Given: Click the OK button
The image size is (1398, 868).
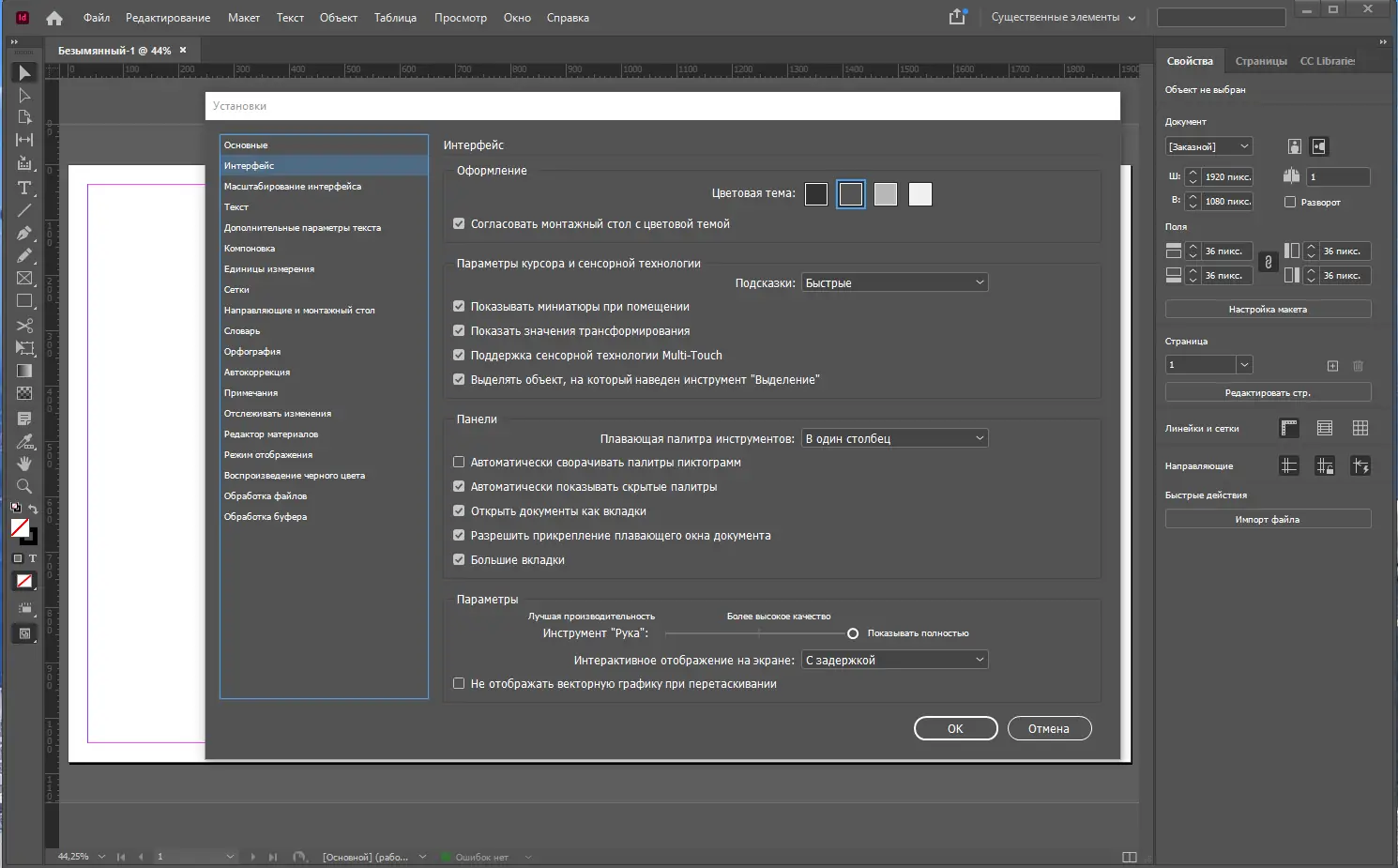Looking at the screenshot, I should 955,728.
